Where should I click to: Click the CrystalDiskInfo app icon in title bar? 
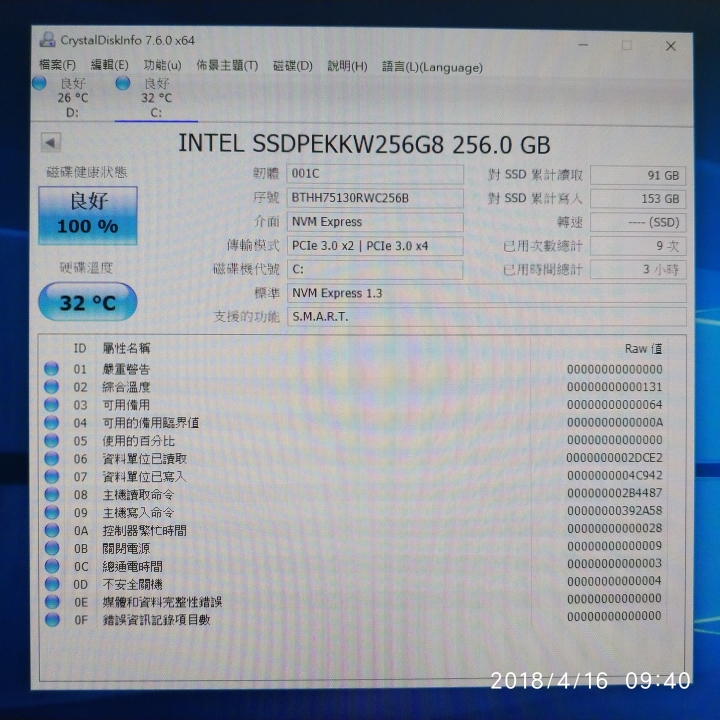[x=47, y=40]
